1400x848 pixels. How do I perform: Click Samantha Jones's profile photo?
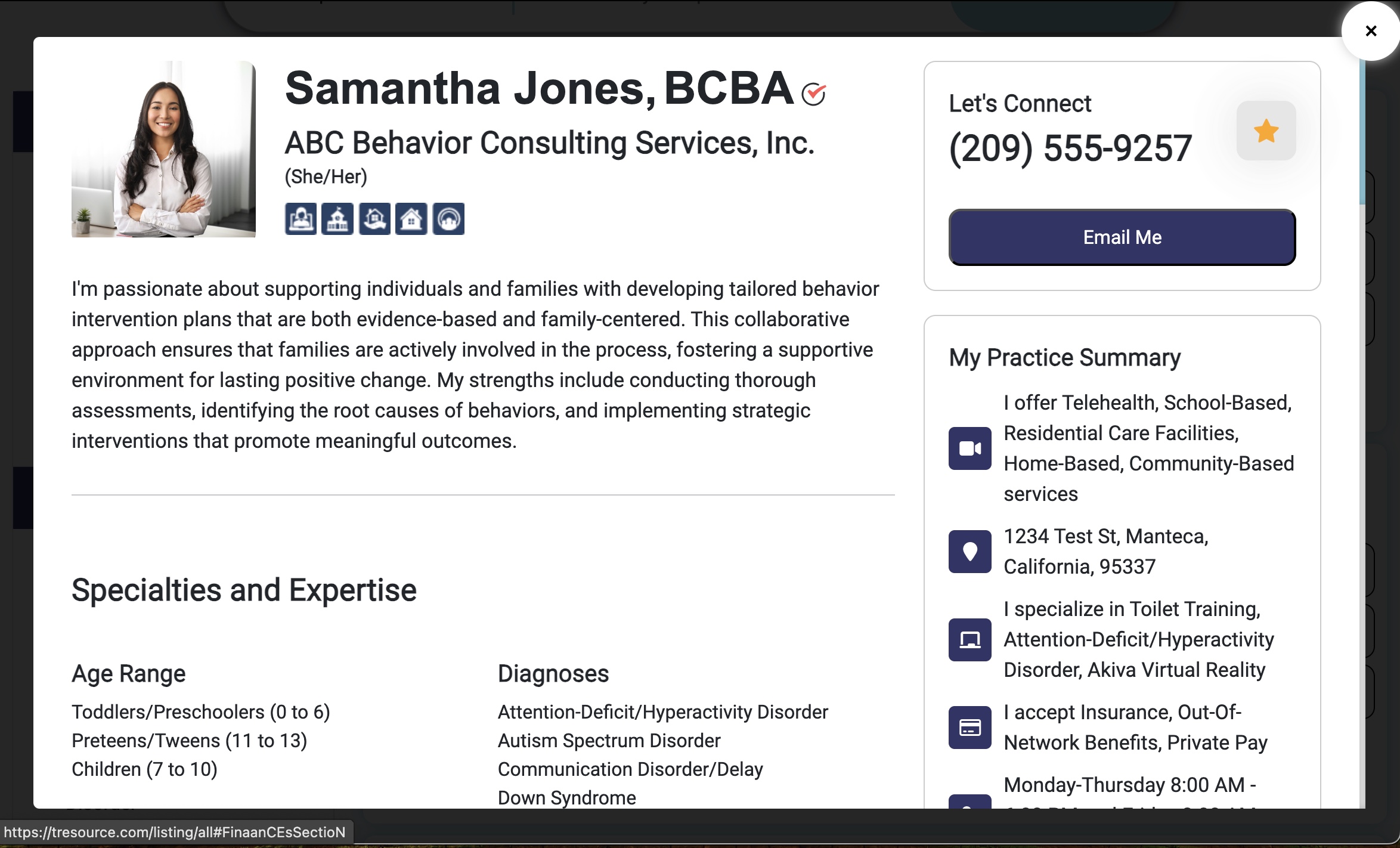163,149
